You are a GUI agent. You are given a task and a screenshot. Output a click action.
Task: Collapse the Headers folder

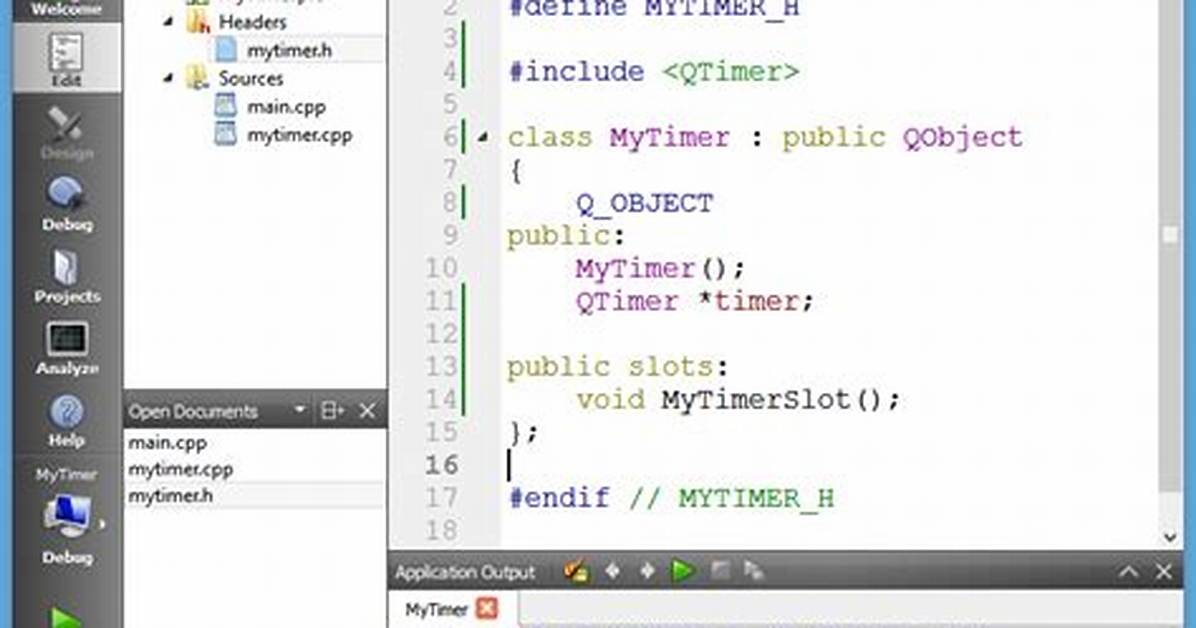click(x=169, y=21)
